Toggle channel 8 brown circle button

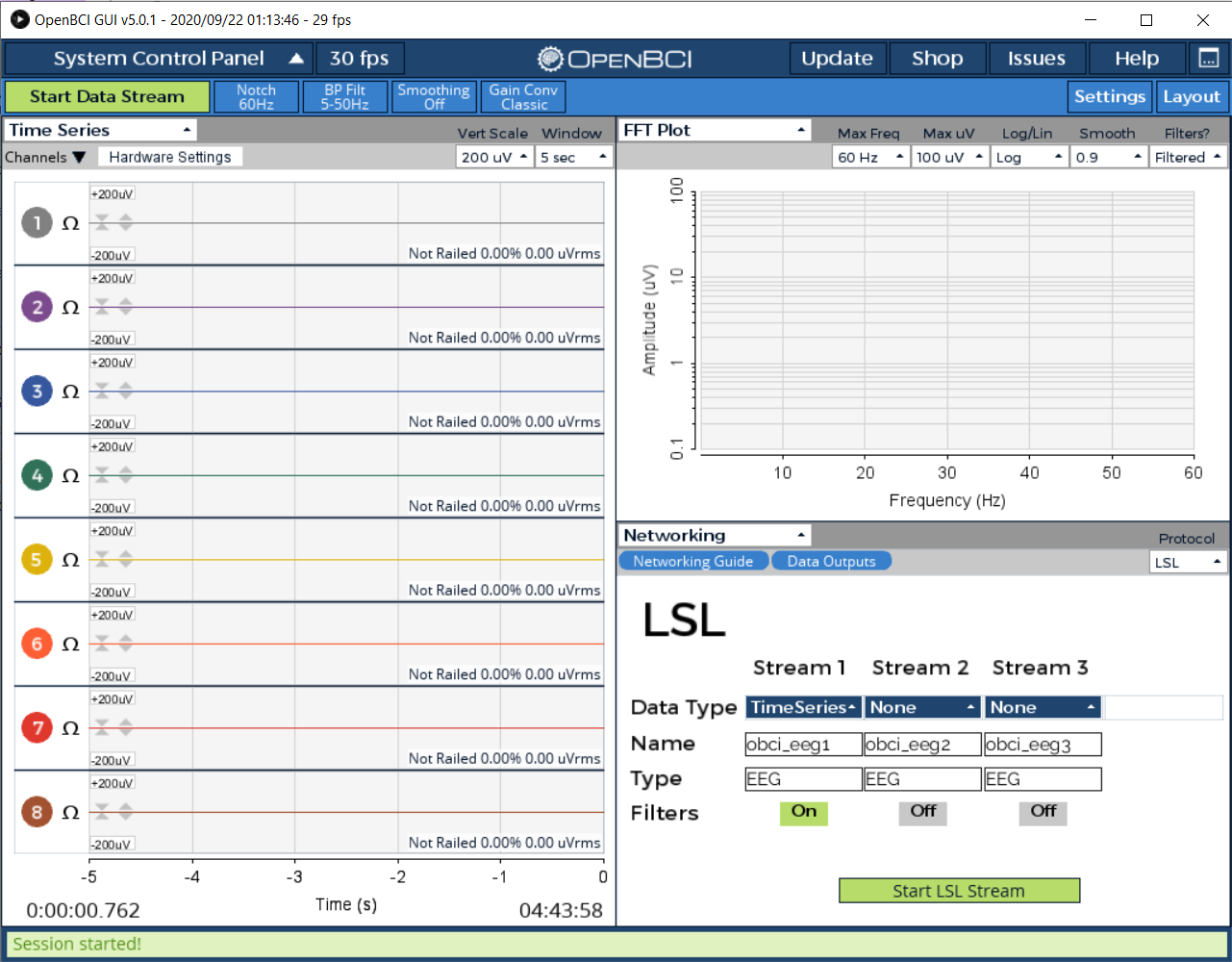click(38, 812)
